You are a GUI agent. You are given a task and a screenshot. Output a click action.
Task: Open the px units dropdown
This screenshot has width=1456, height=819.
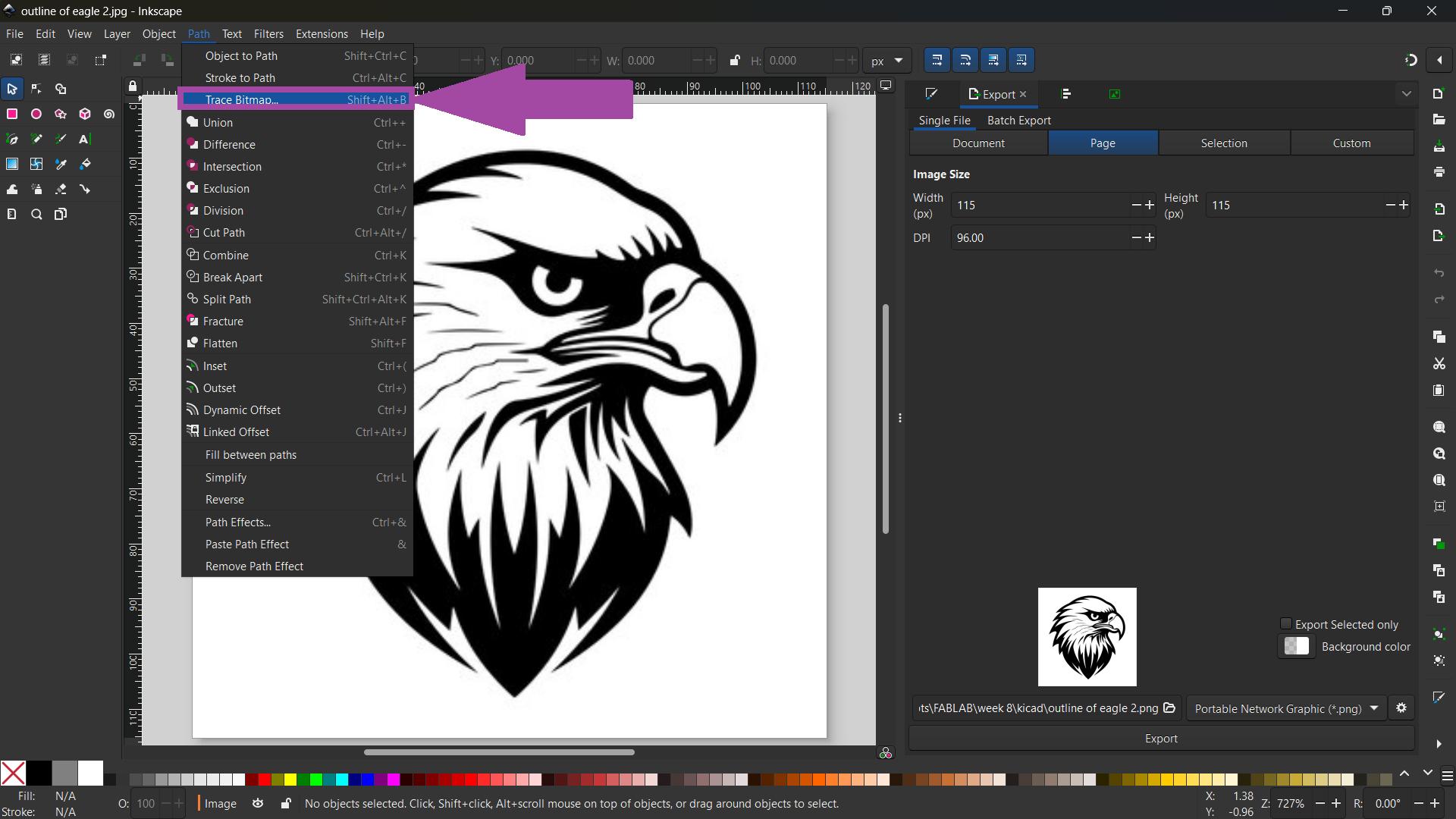886,61
